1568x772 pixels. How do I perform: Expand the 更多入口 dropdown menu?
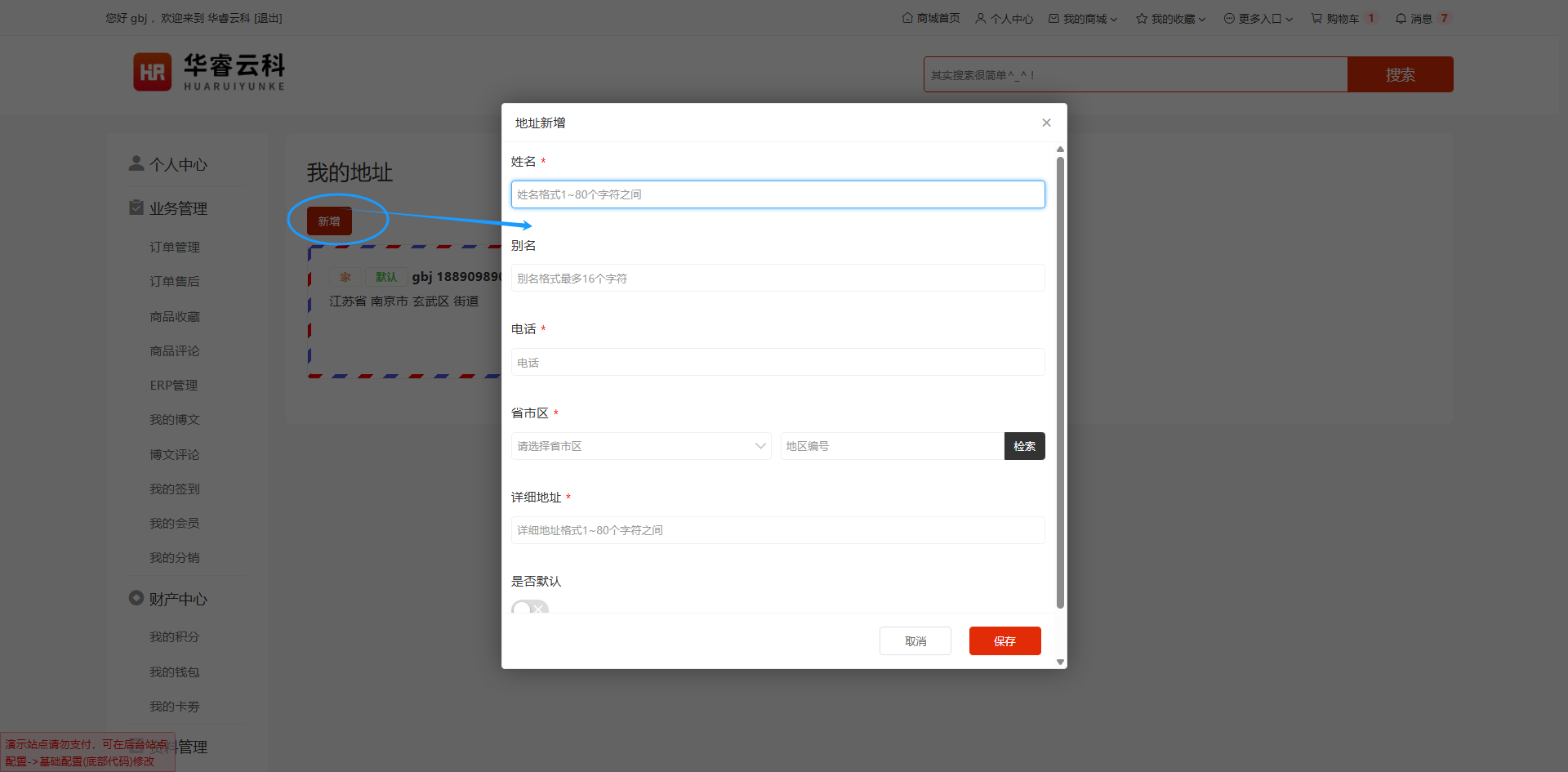(x=1258, y=18)
